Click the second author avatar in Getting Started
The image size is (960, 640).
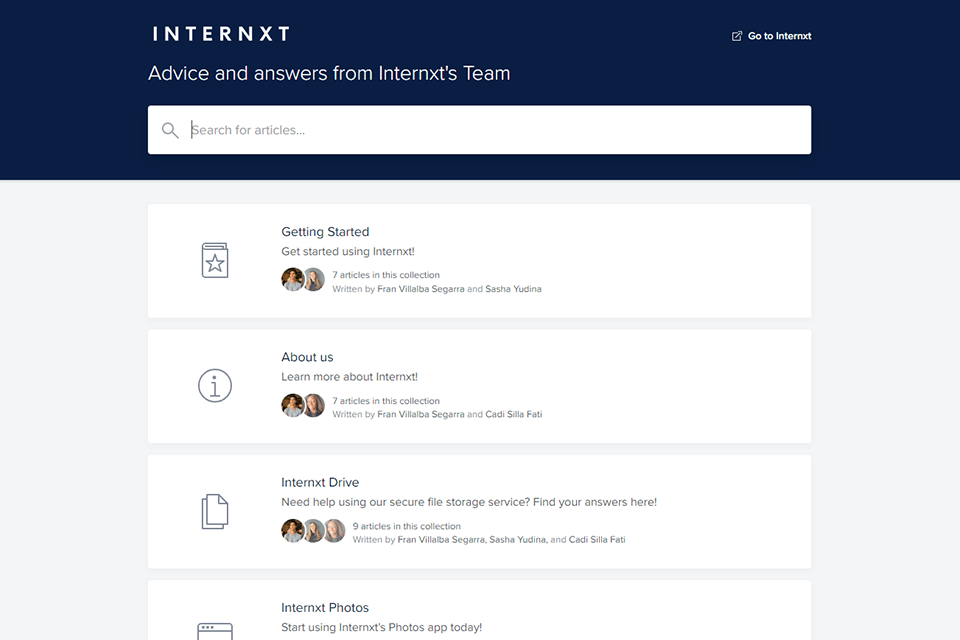(x=314, y=280)
